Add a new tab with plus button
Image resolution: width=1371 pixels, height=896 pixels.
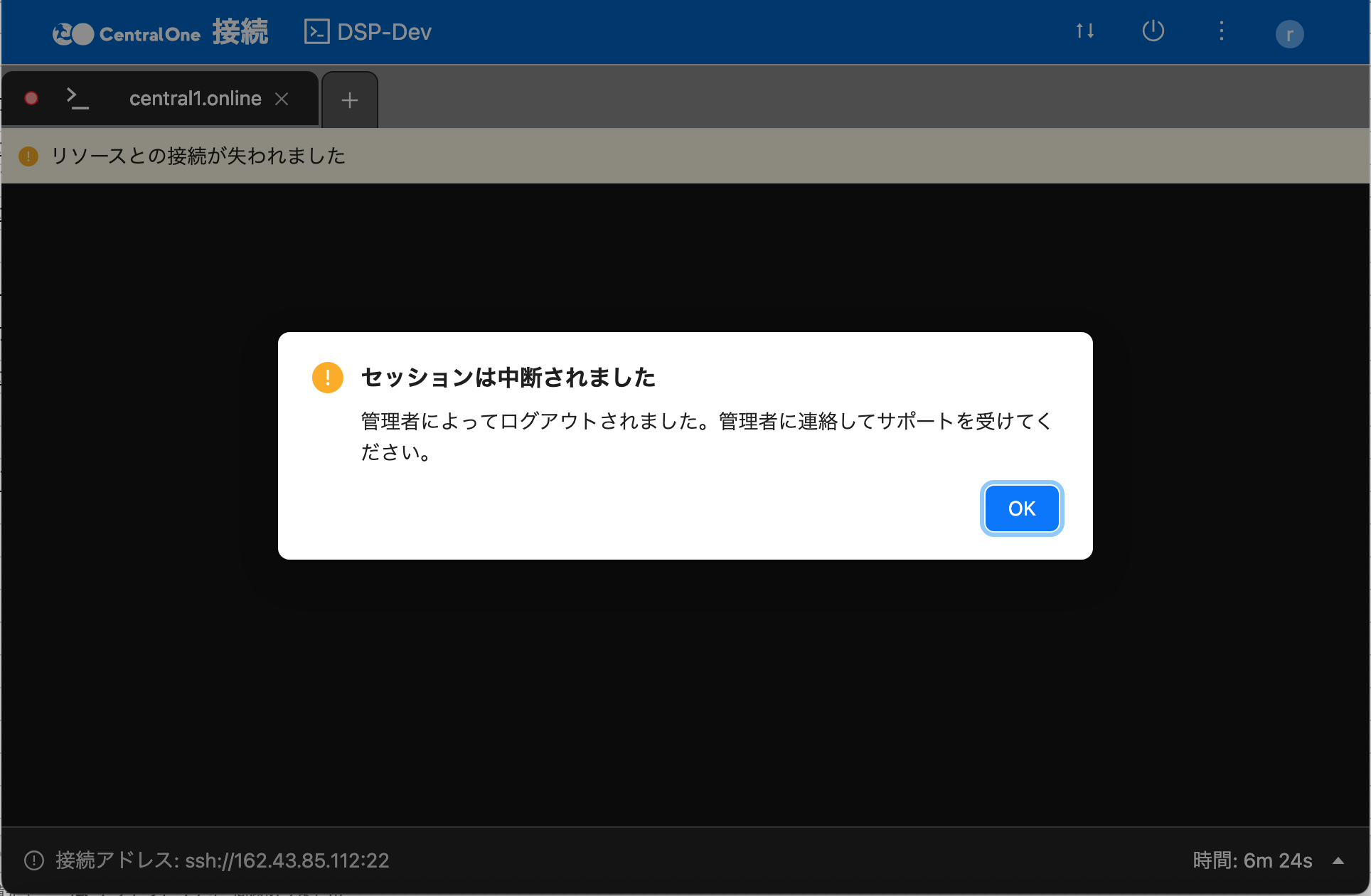(349, 100)
